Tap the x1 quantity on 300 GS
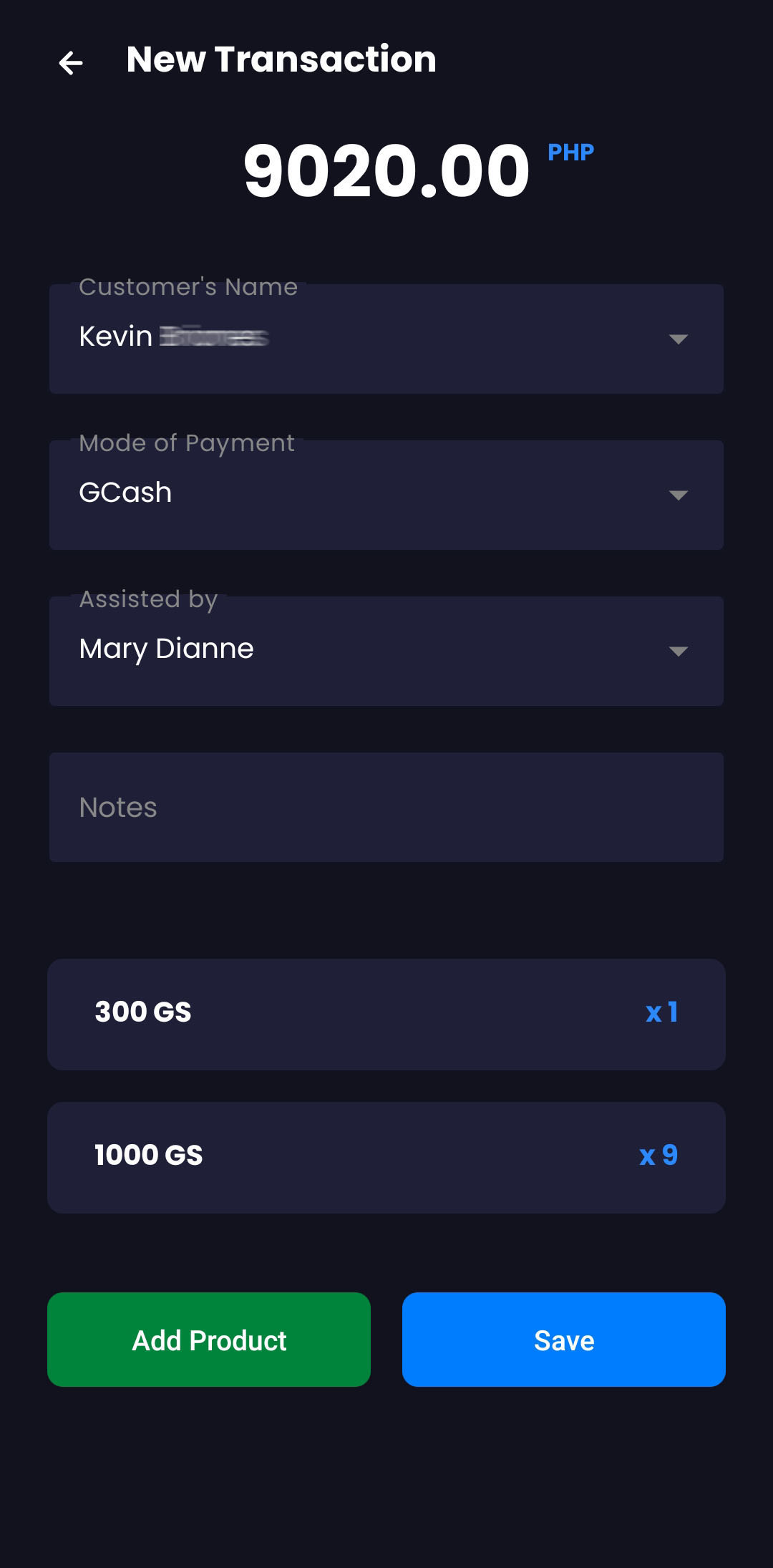 [x=661, y=1012]
